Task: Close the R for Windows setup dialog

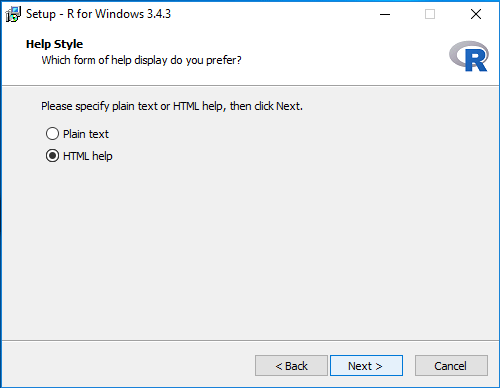Action: [476, 14]
